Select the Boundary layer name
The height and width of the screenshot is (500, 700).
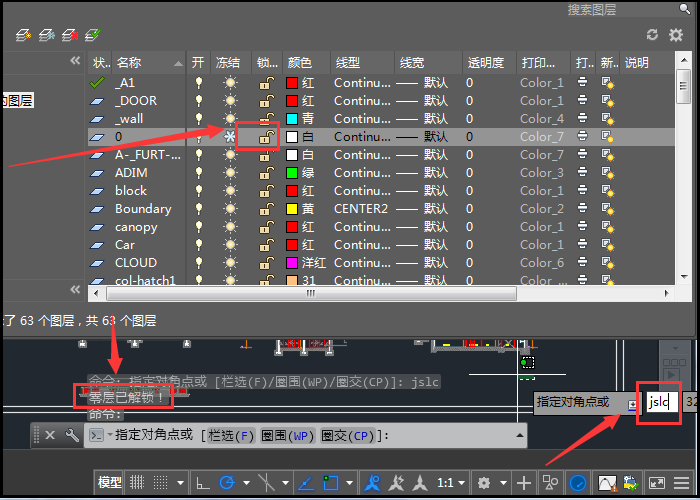click(x=143, y=209)
